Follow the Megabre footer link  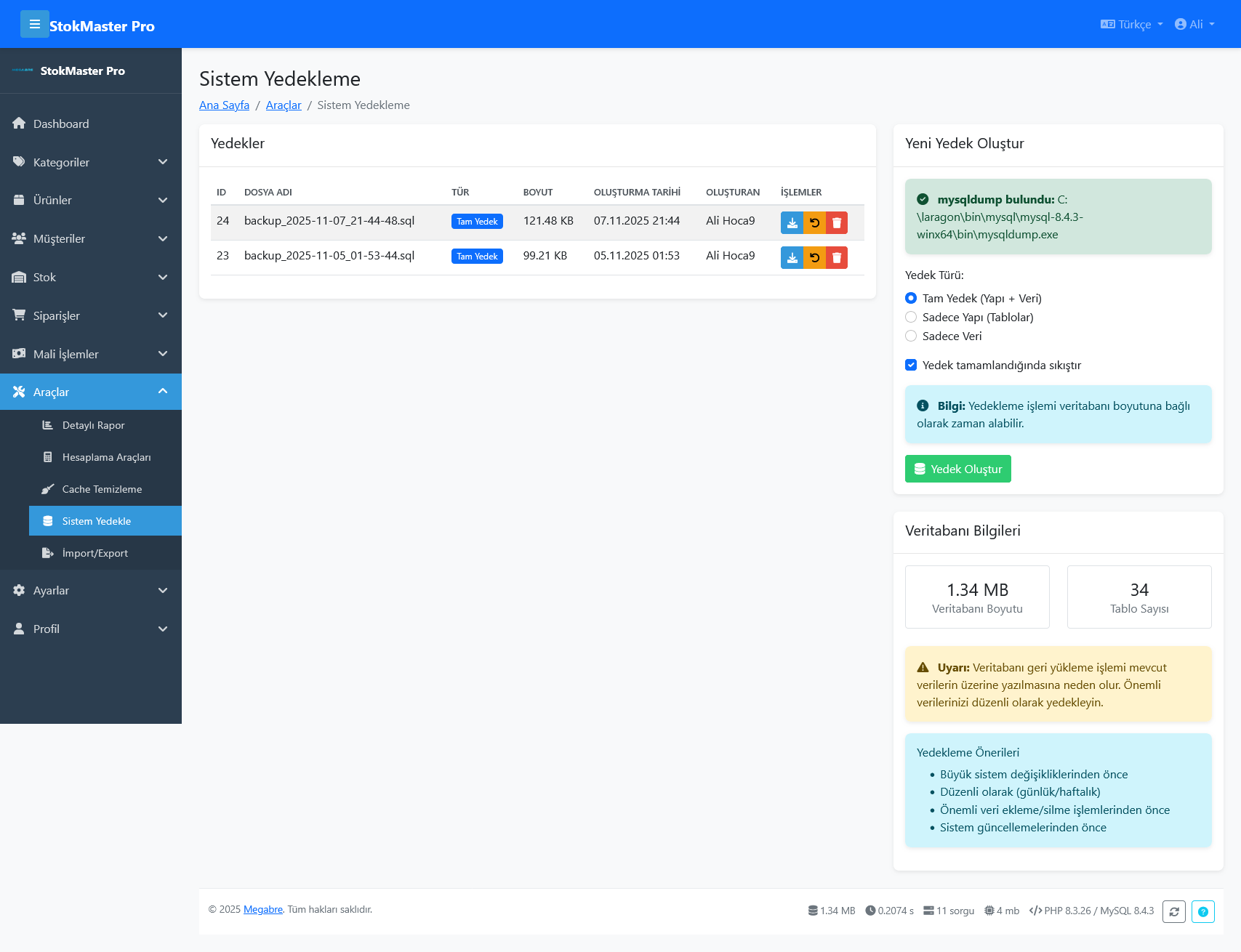[x=262, y=910]
